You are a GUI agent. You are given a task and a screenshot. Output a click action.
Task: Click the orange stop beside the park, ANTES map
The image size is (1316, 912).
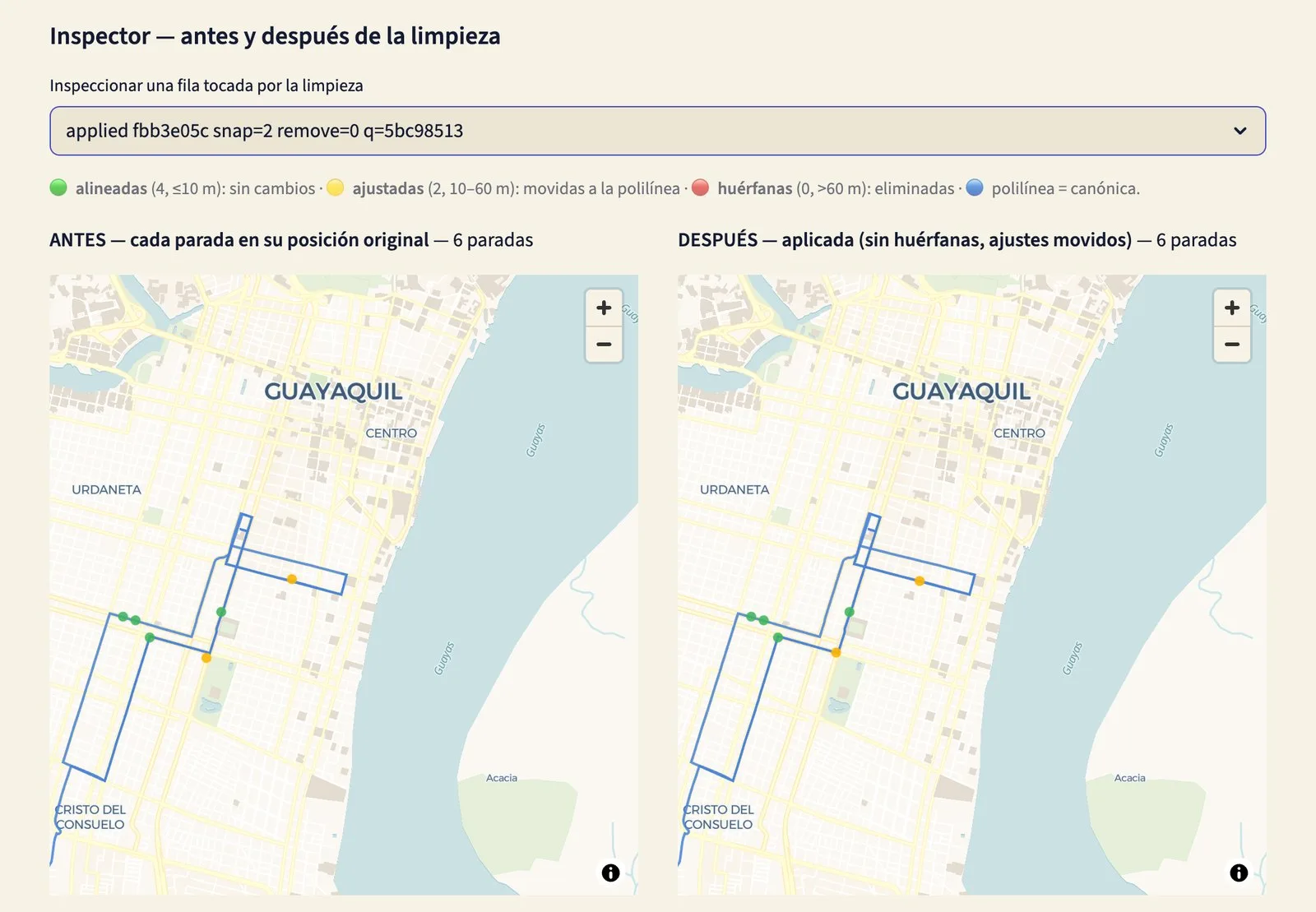(x=206, y=658)
